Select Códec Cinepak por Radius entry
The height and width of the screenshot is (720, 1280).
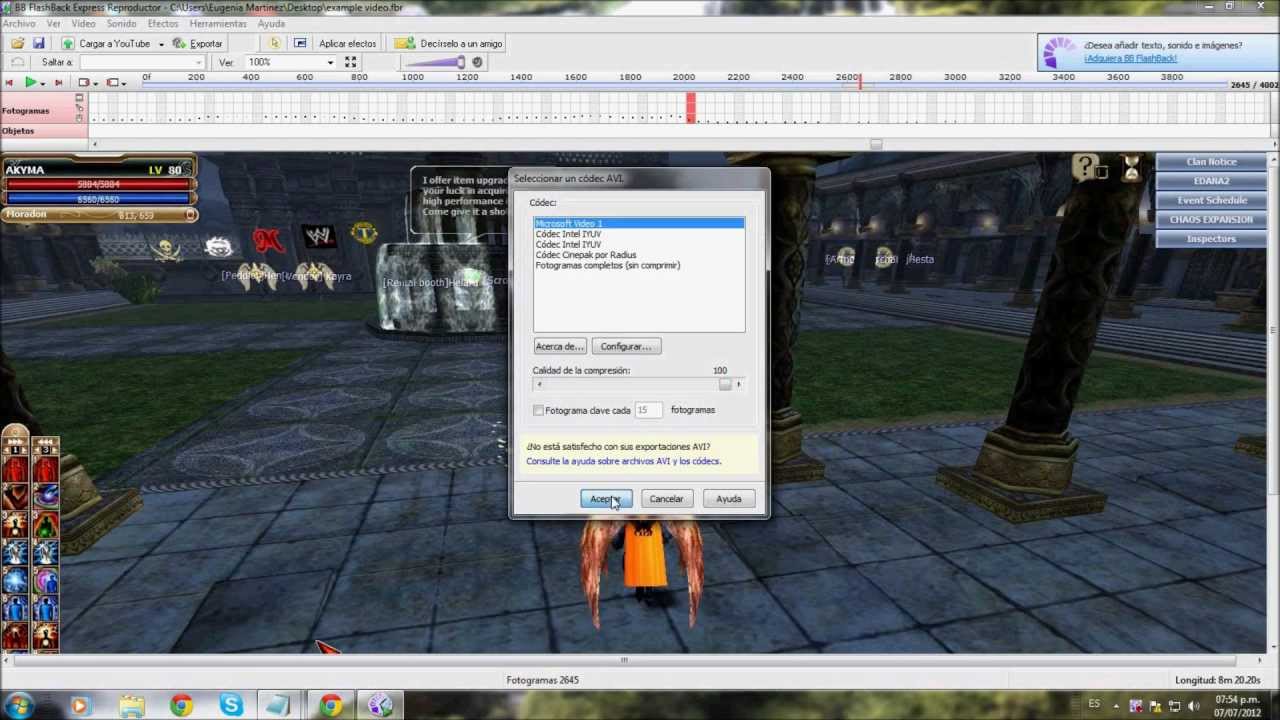click(639, 255)
